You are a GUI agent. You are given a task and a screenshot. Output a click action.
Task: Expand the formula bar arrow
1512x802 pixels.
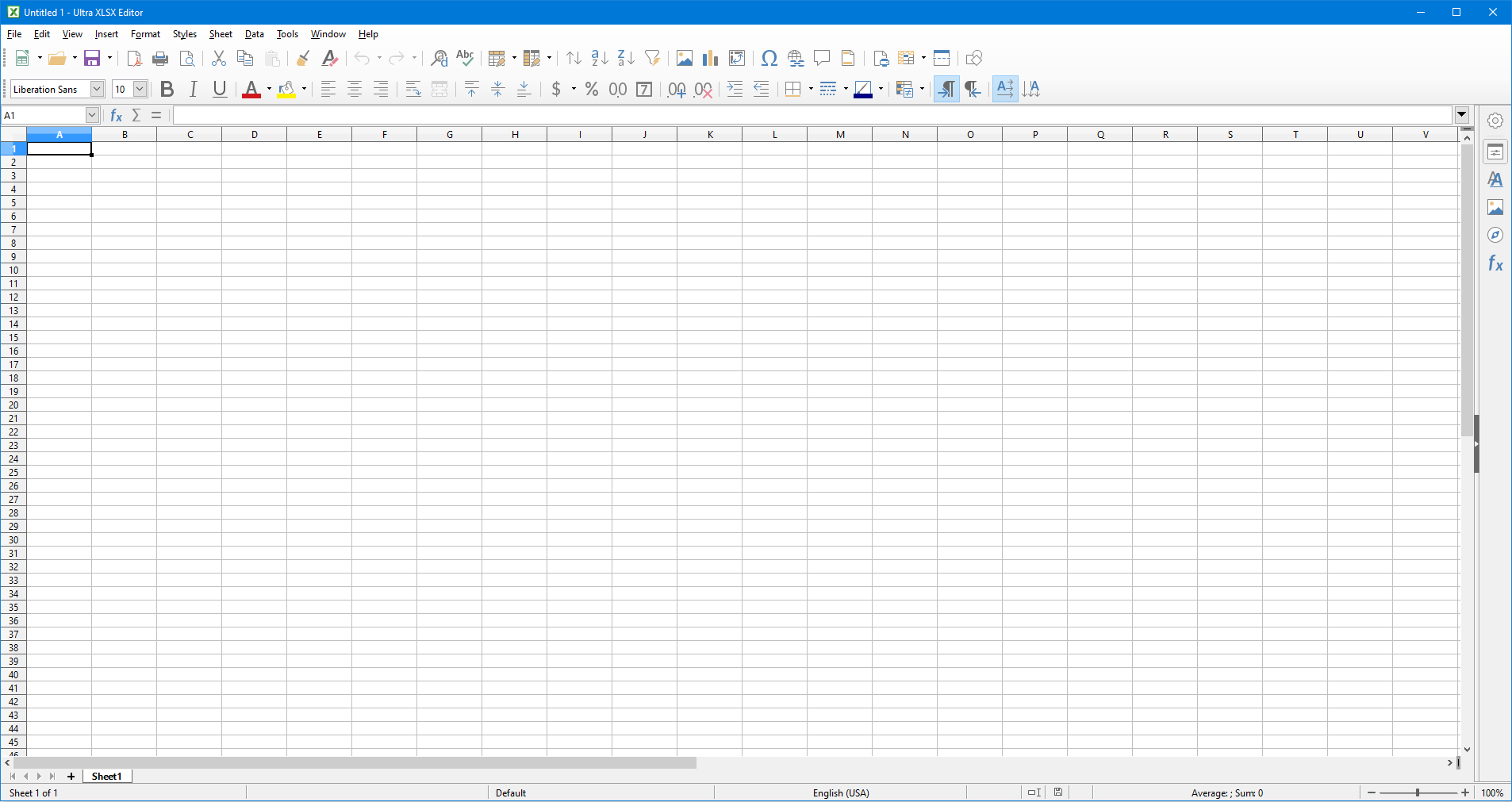click(1462, 115)
